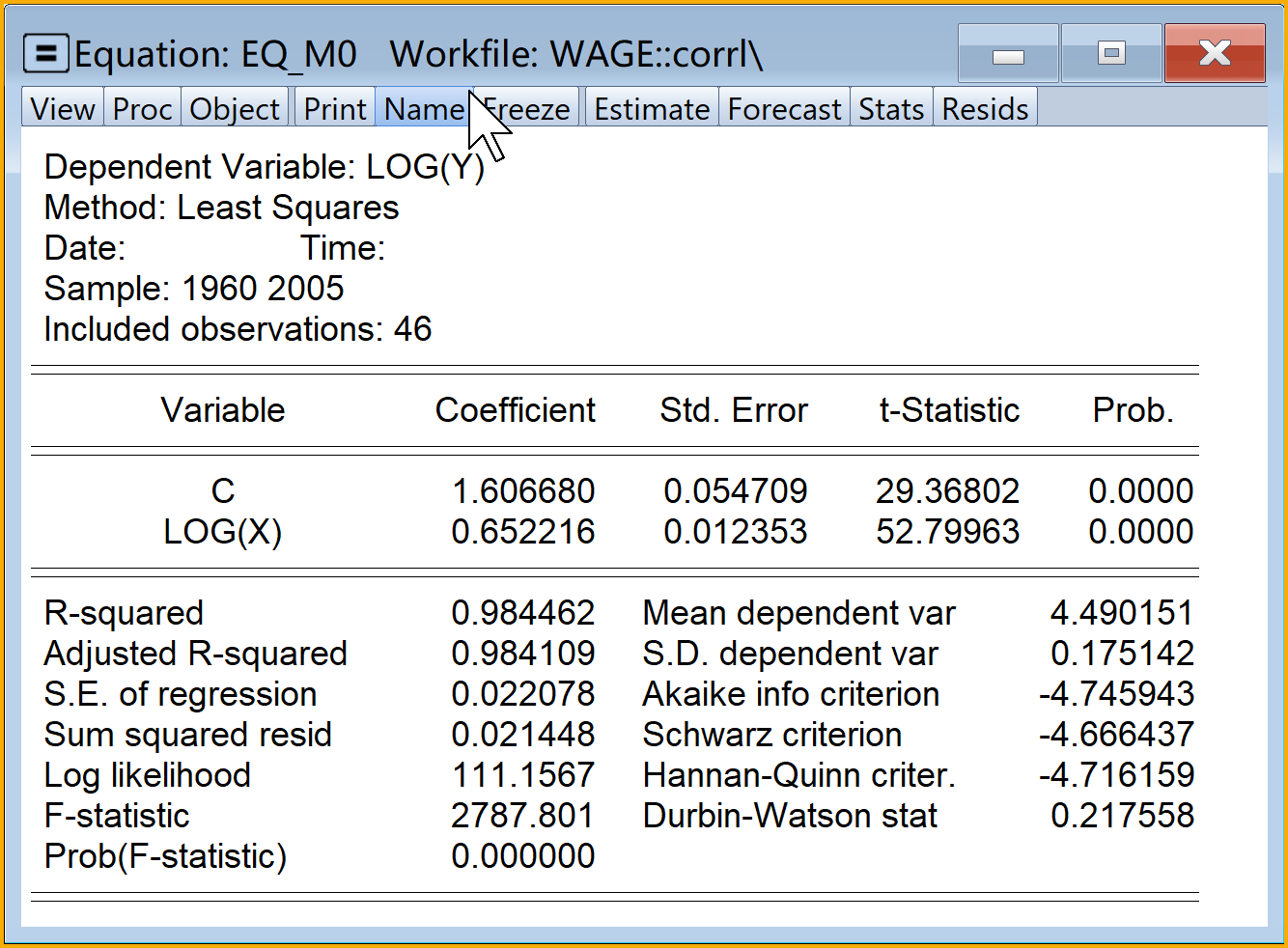
Task: Click the Print button
Action: (x=334, y=109)
